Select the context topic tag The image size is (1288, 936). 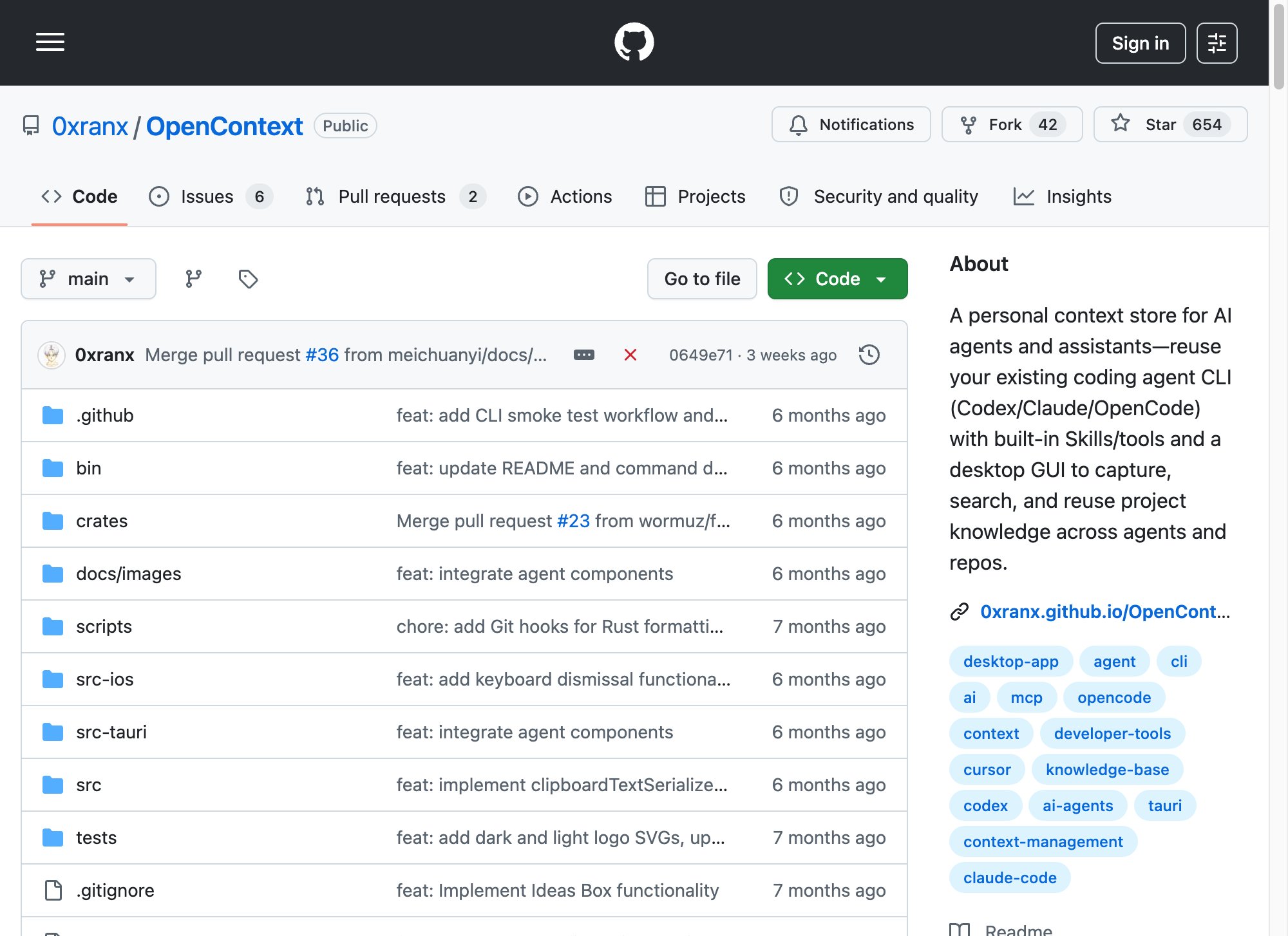tap(991, 733)
